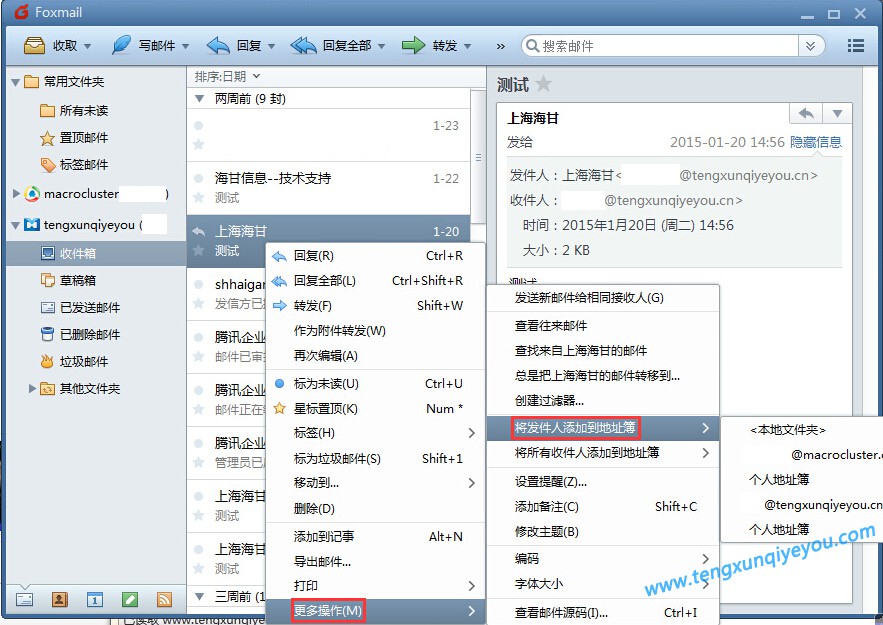The height and width of the screenshot is (625, 883).
Task: Choose 转发(F) in context menu
Action: [x=375, y=305]
